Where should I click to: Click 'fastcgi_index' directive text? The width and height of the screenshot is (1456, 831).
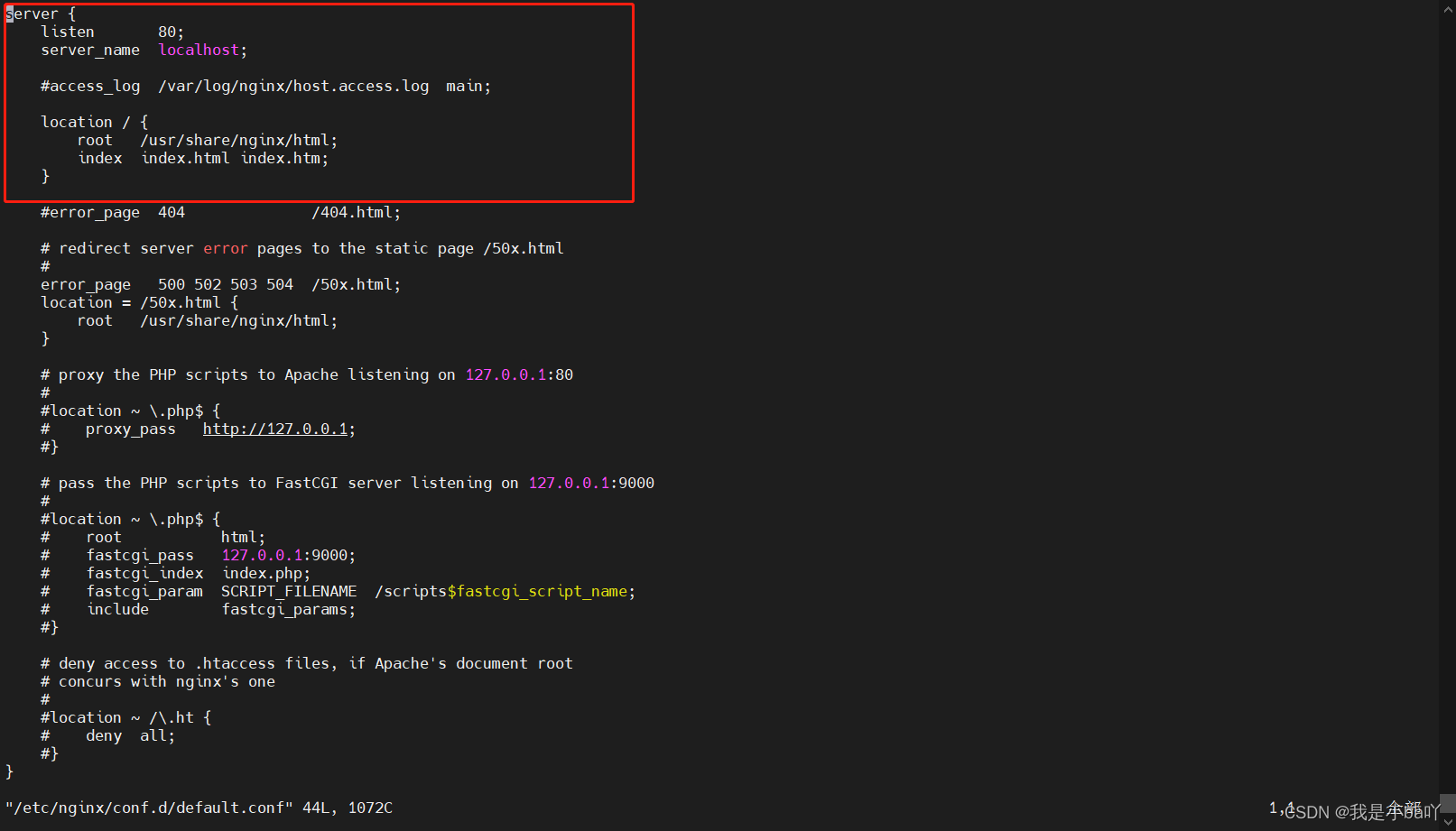point(144,574)
